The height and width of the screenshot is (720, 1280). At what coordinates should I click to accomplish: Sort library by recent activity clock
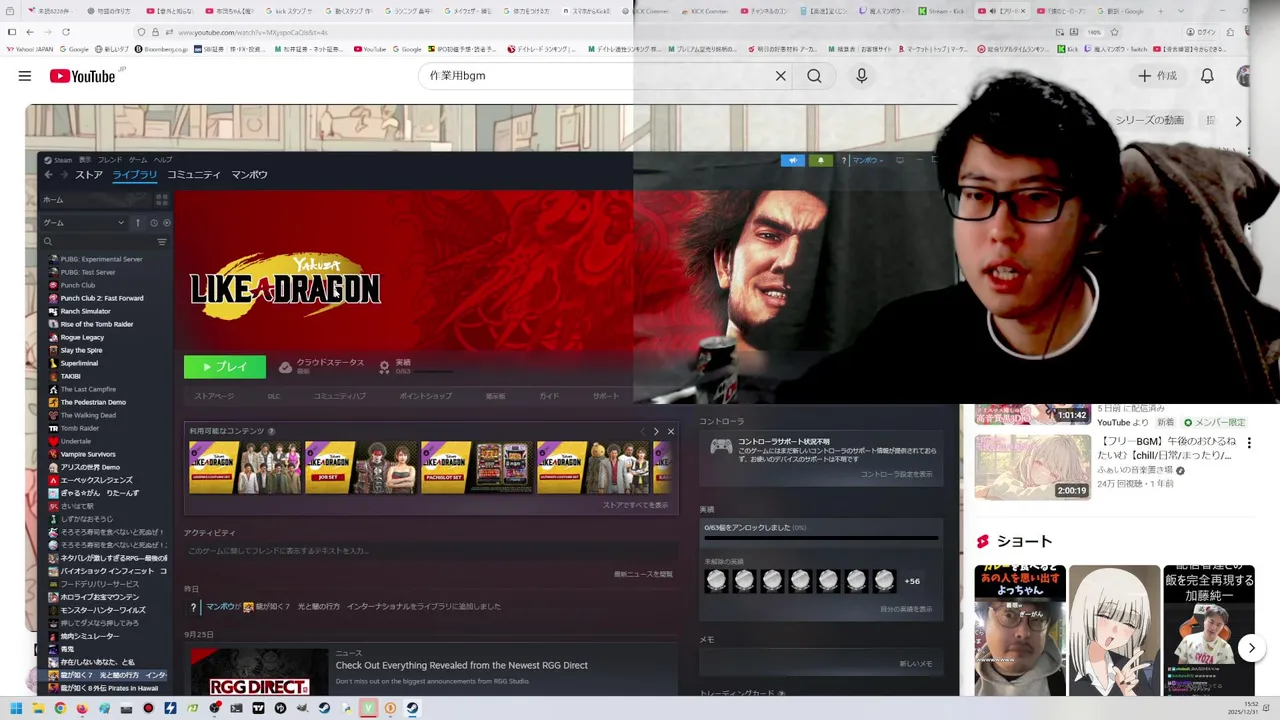(x=154, y=223)
